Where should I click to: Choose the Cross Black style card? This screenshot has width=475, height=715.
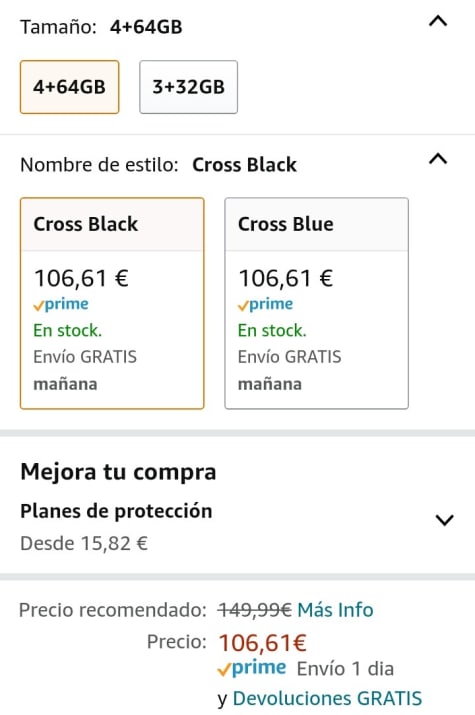coord(112,303)
